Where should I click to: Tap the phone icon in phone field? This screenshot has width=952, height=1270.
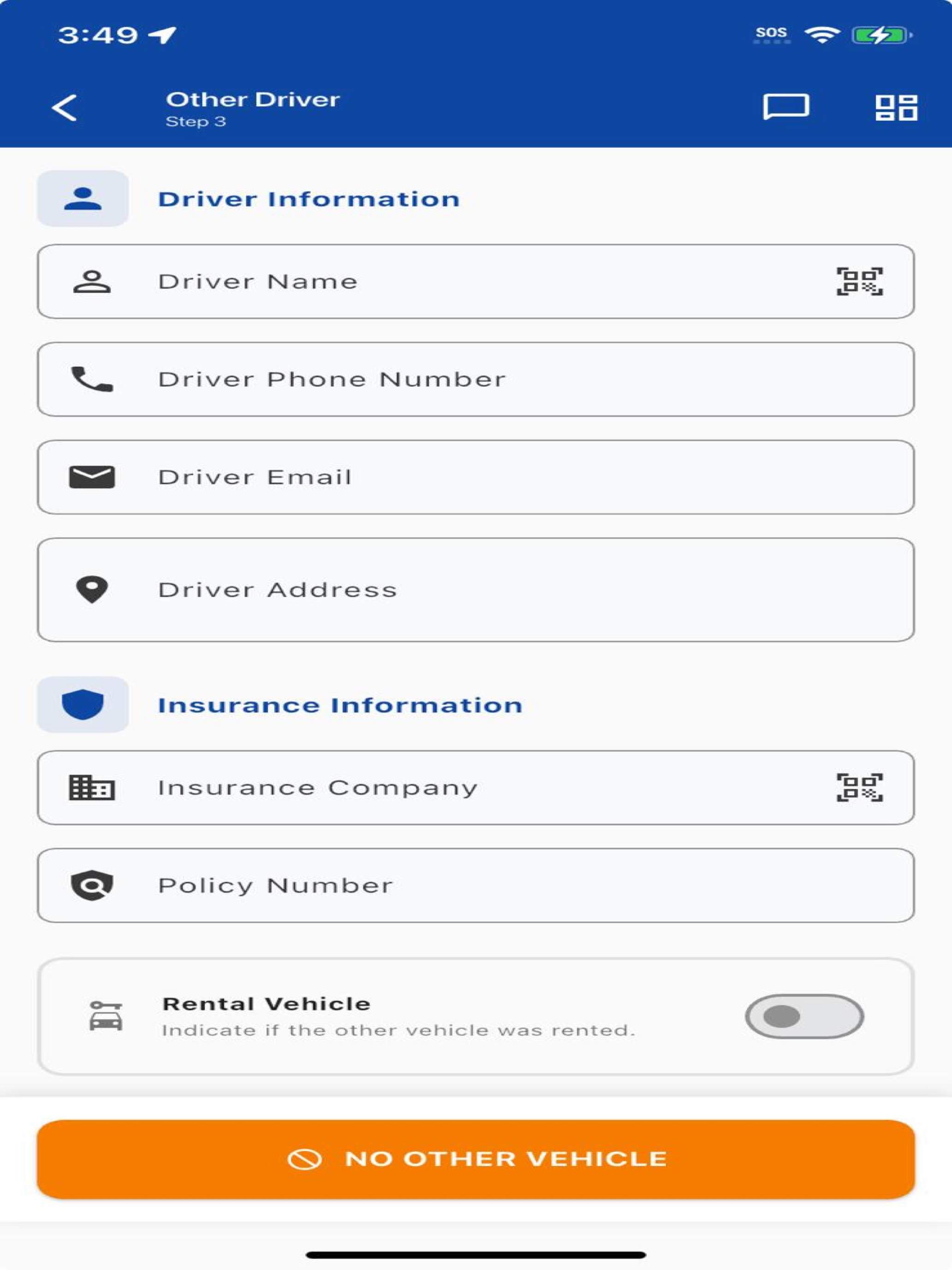(x=92, y=379)
